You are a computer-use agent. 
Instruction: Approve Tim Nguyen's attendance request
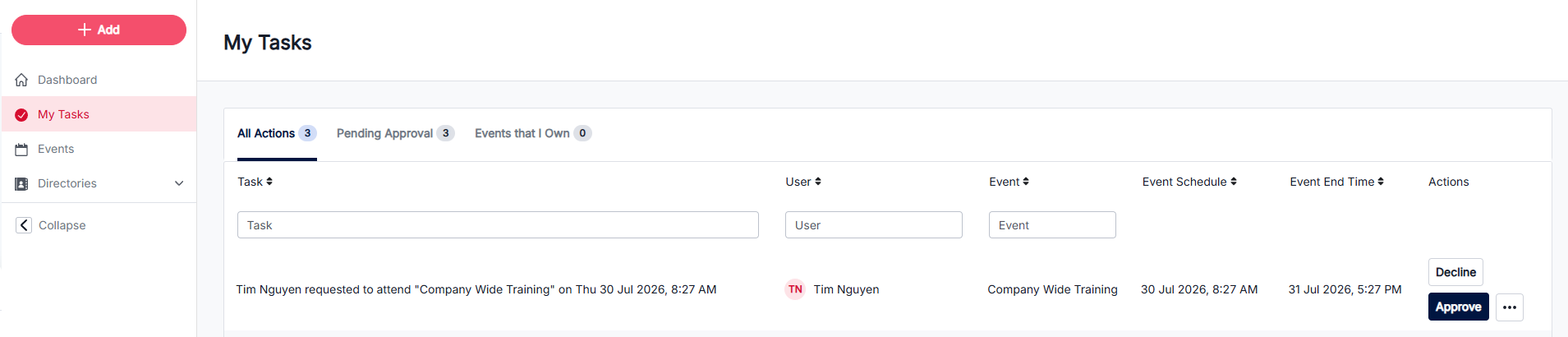1458,307
